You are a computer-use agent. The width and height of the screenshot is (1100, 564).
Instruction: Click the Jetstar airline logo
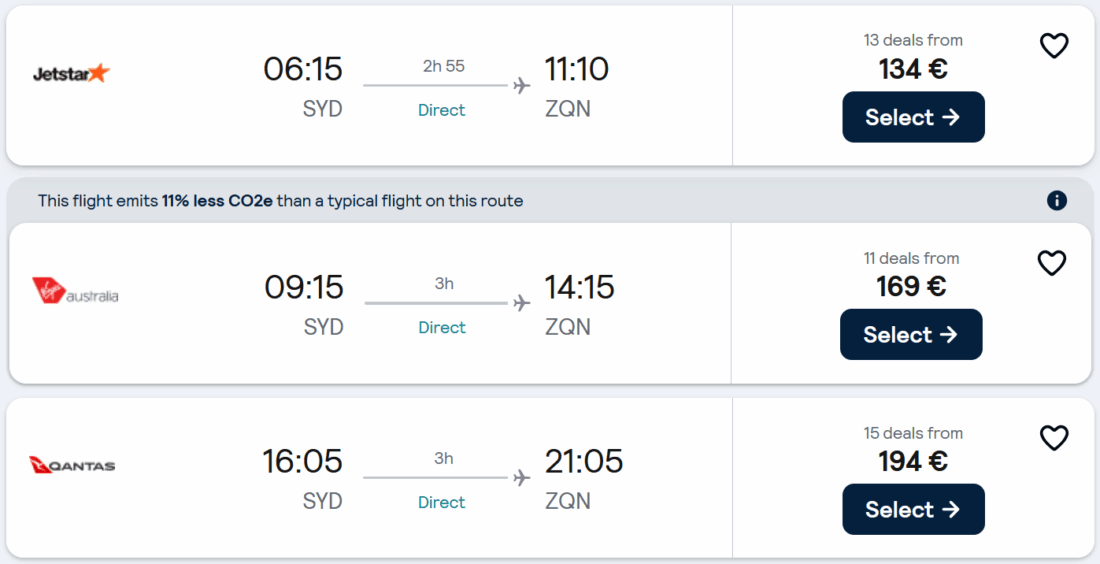[x=71, y=73]
